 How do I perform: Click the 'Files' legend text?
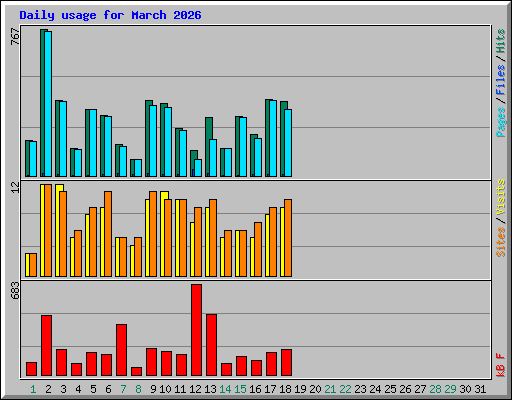500,80
